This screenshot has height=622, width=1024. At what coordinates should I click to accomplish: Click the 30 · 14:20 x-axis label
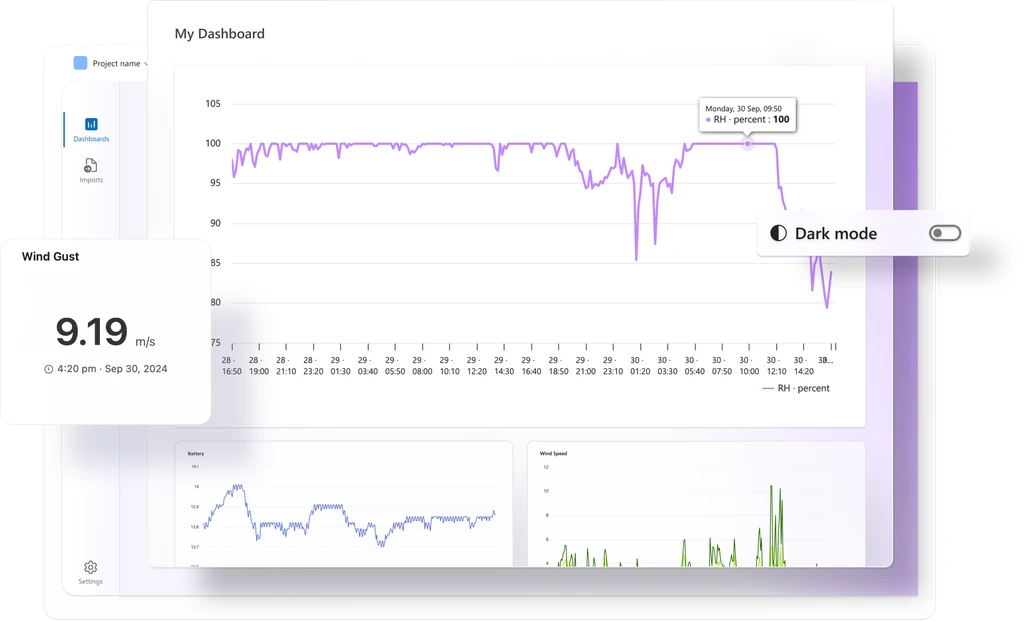coord(803,366)
